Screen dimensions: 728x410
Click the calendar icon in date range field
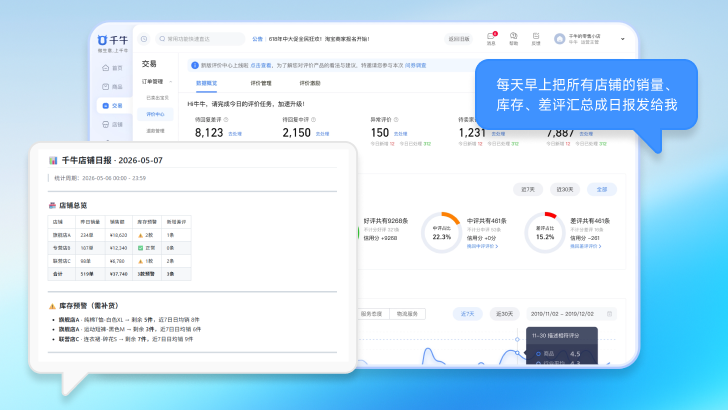click(609, 314)
